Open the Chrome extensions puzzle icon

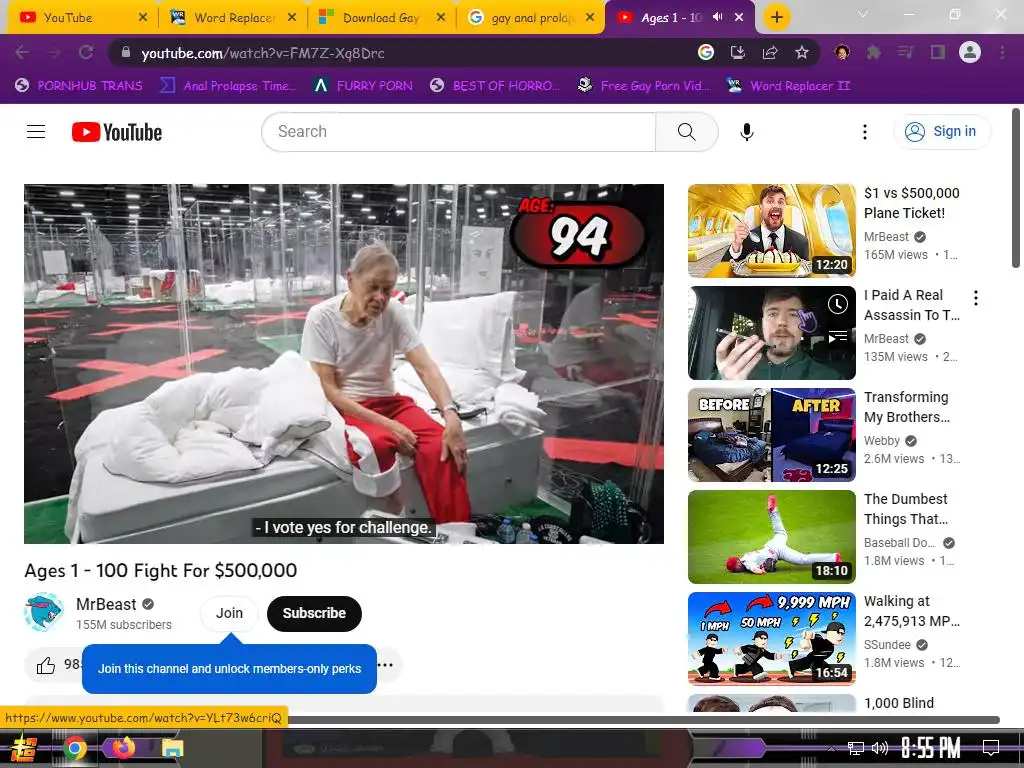(874, 53)
